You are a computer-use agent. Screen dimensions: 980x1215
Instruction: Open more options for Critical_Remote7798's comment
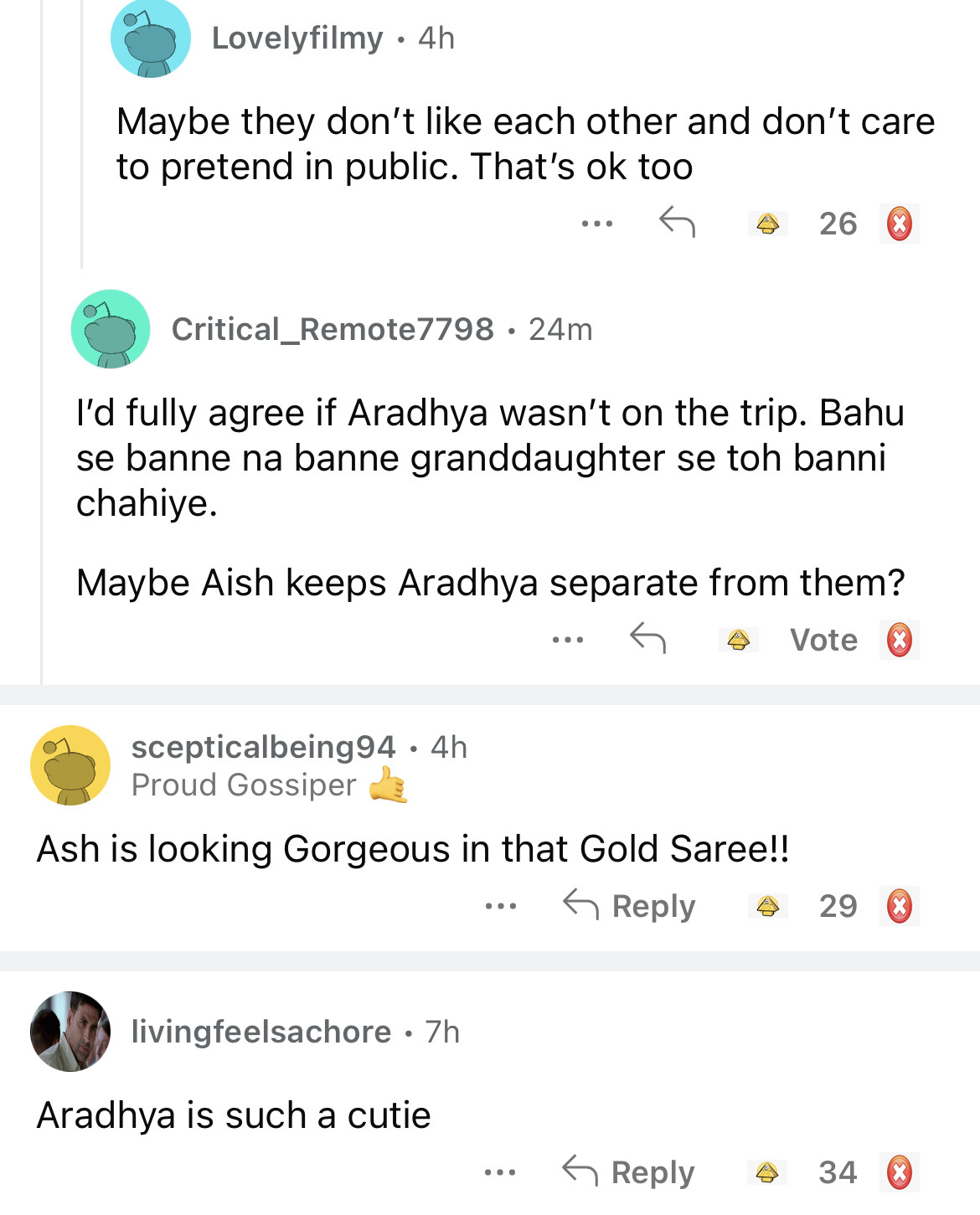567,640
